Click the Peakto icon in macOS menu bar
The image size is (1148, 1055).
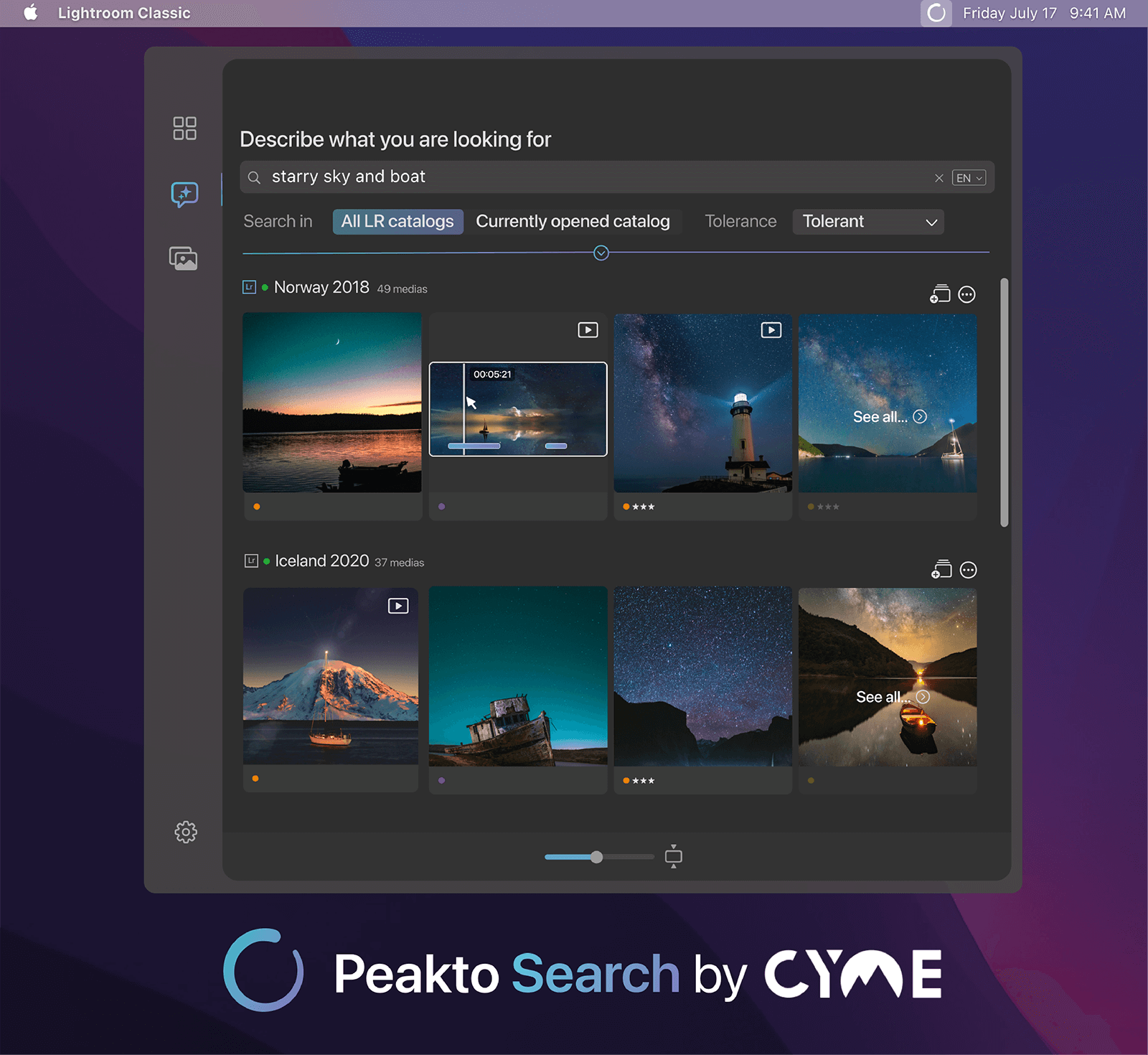pyautogui.click(x=936, y=13)
